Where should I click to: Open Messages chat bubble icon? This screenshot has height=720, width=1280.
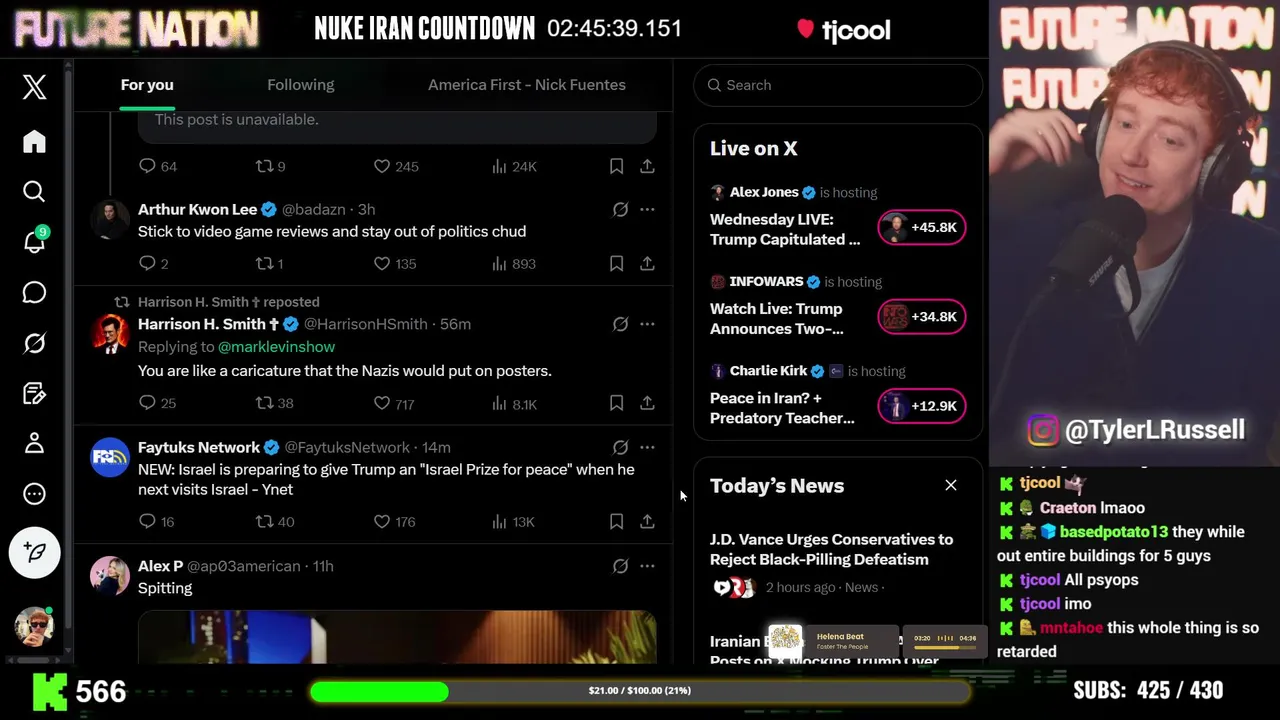(34, 292)
